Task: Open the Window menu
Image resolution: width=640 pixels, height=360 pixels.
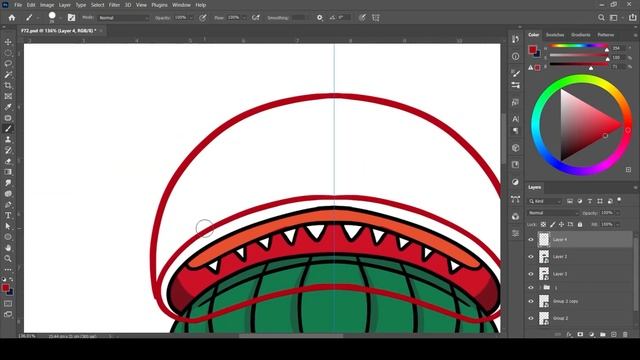Action: [181, 5]
